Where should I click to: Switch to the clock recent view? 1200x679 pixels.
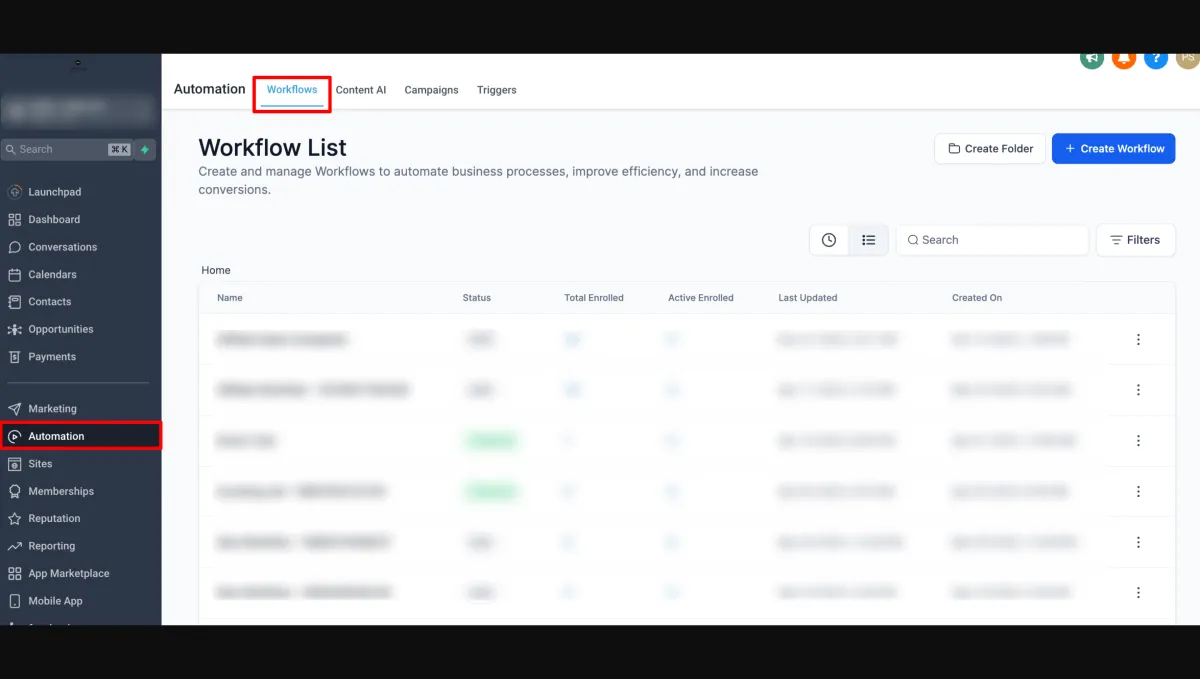pyautogui.click(x=829, y=240)
